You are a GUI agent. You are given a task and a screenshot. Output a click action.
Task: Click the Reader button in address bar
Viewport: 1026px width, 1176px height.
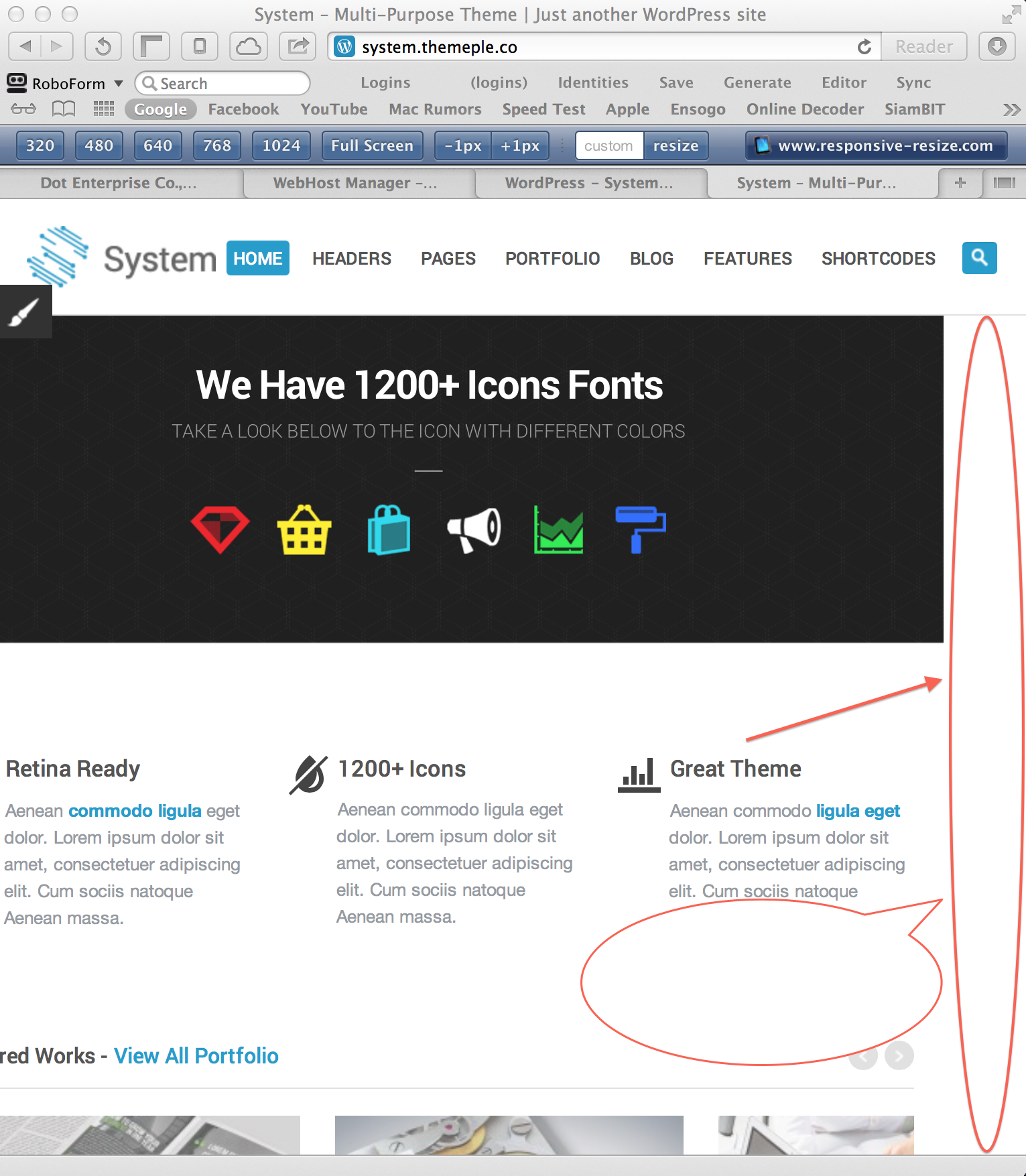point(924,46)
